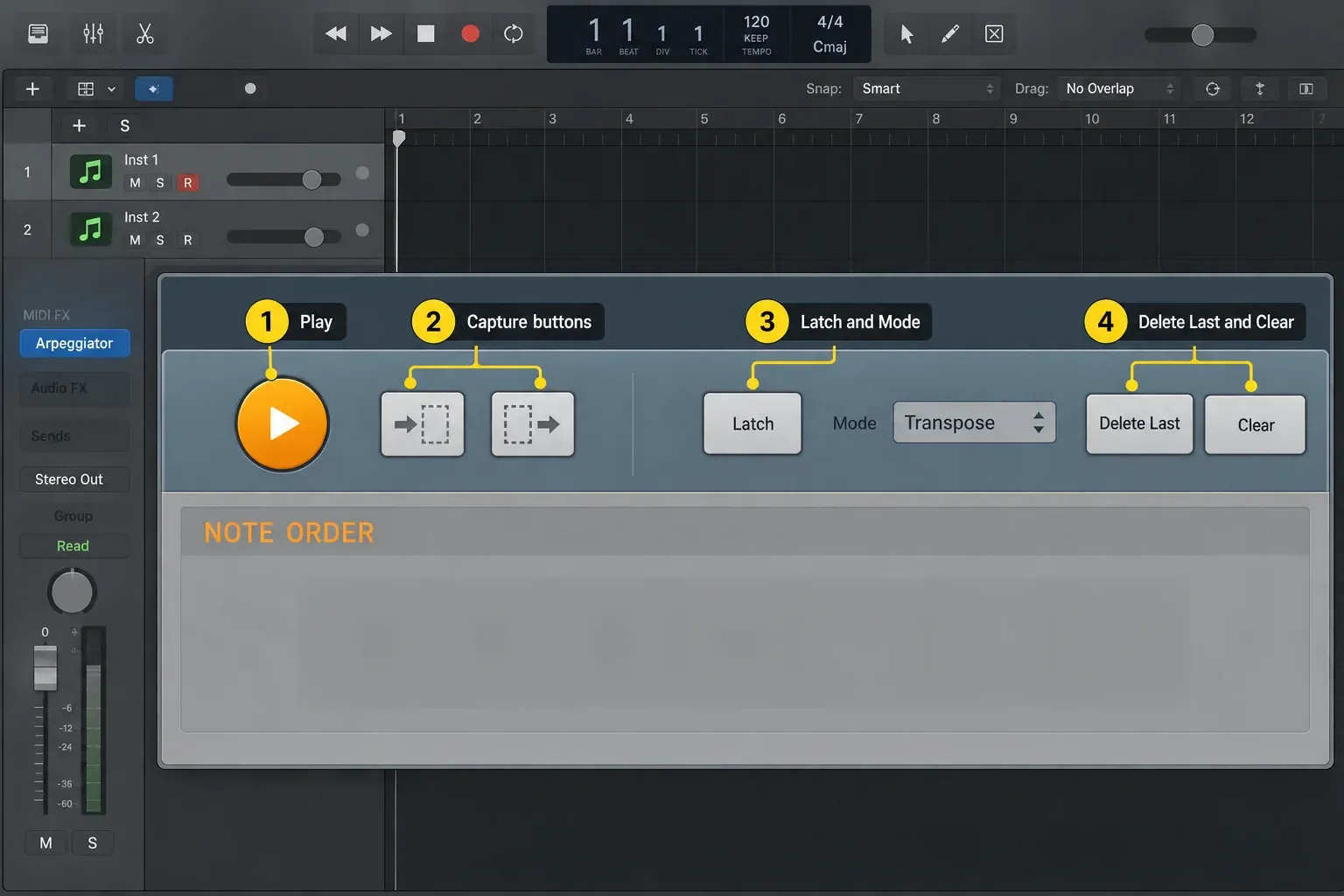Solo the channel strip with S button

92,843
